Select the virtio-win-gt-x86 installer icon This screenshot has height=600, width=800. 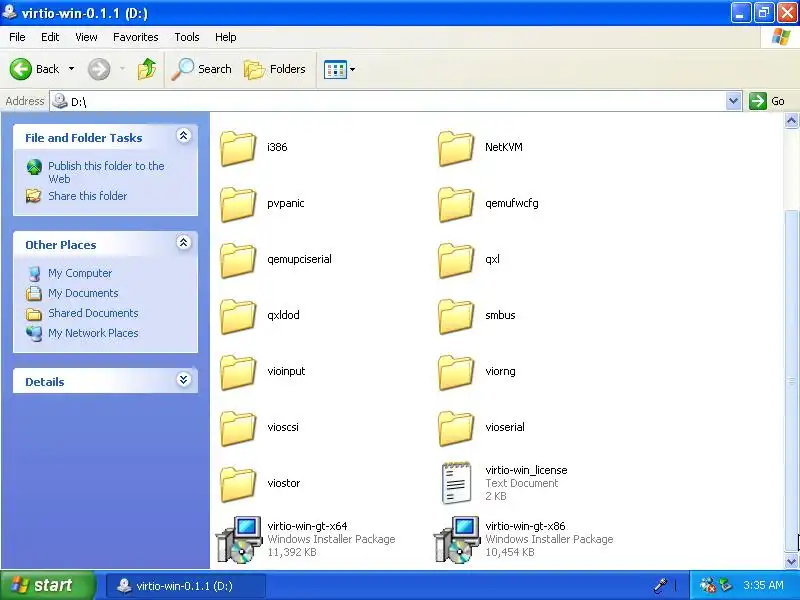tap(457, 539)
